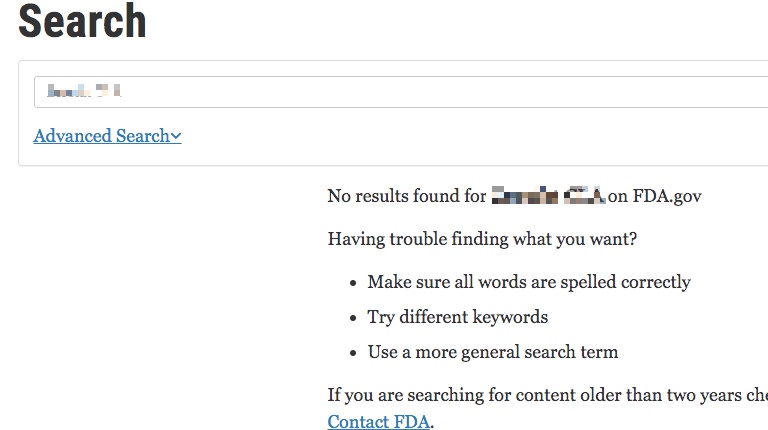Click into the search input field

pyautogui.click(x=400, y=92)
